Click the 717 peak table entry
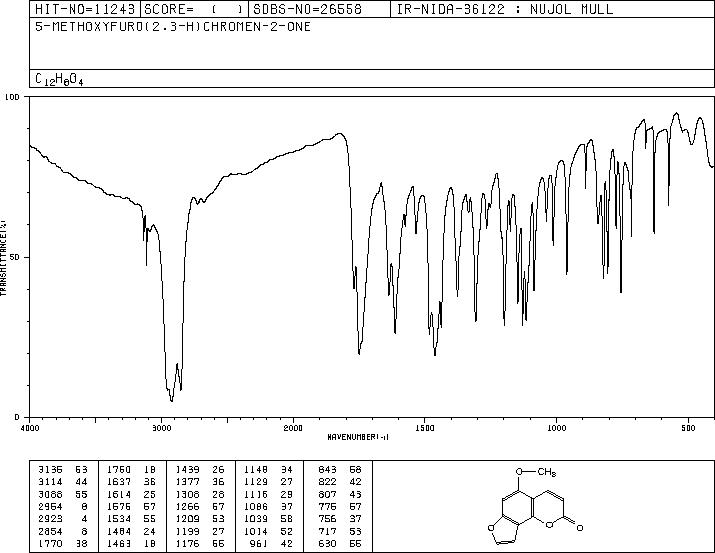The height and width of the screenshot is (553, 715). point(340,531)
